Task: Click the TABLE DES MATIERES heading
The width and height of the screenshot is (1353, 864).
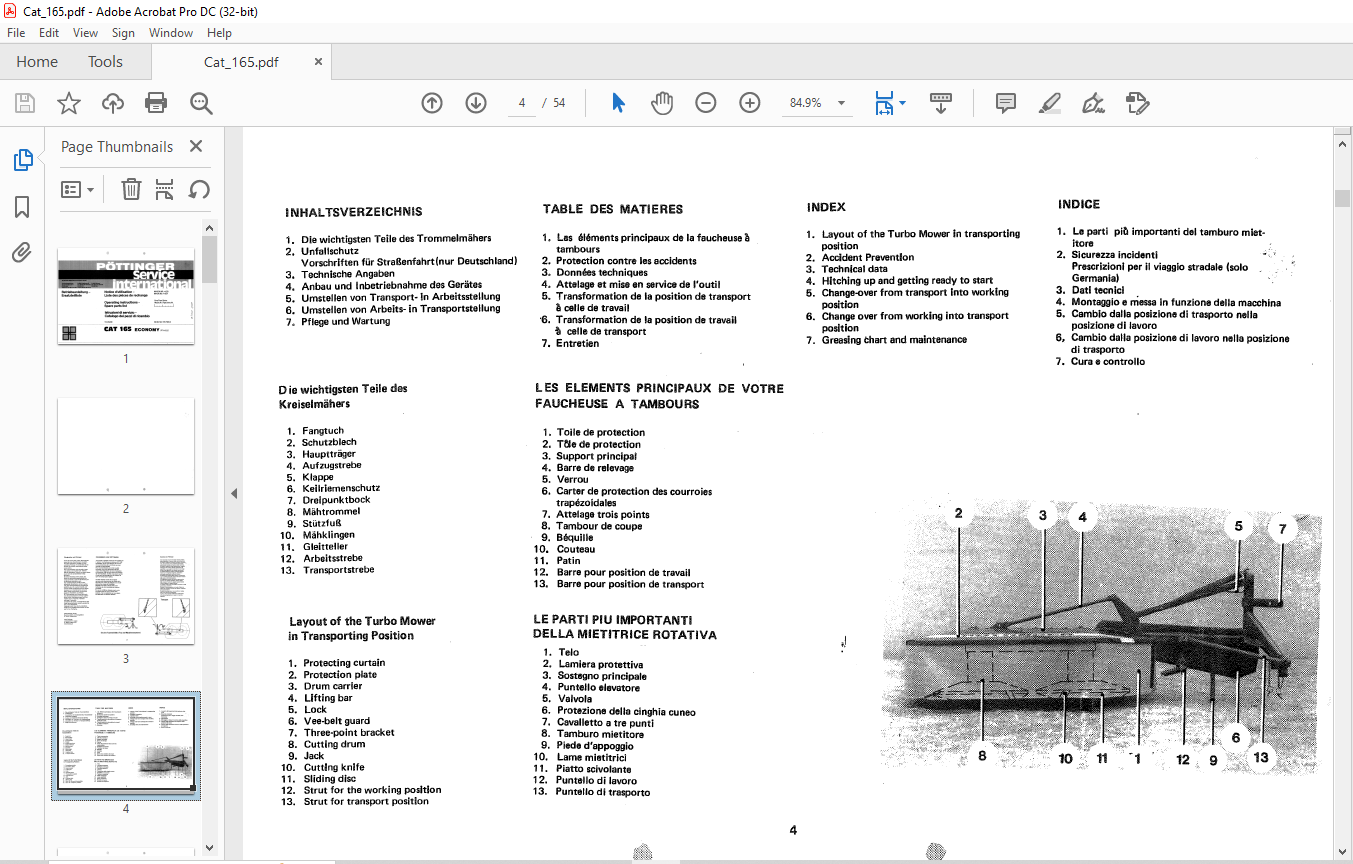Action: coord(613,209)
